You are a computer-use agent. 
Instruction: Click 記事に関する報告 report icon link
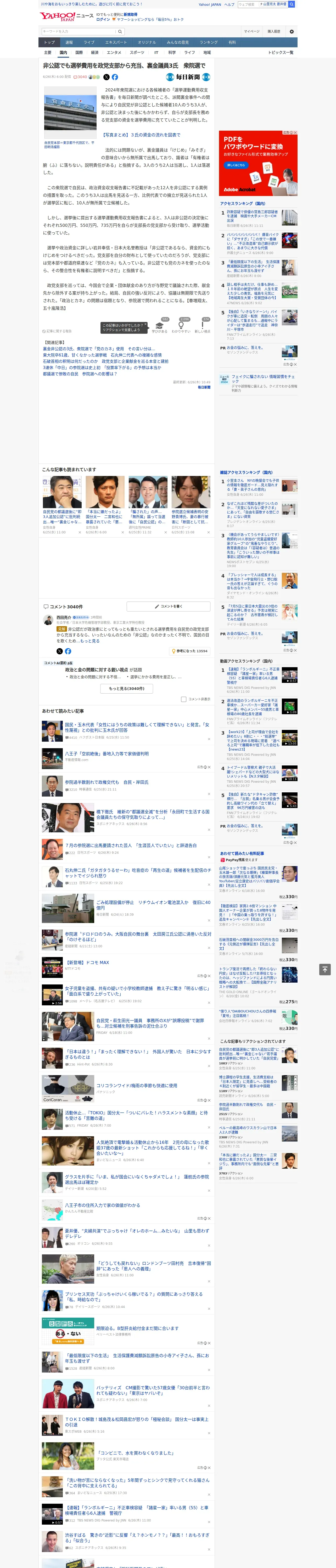57,331
